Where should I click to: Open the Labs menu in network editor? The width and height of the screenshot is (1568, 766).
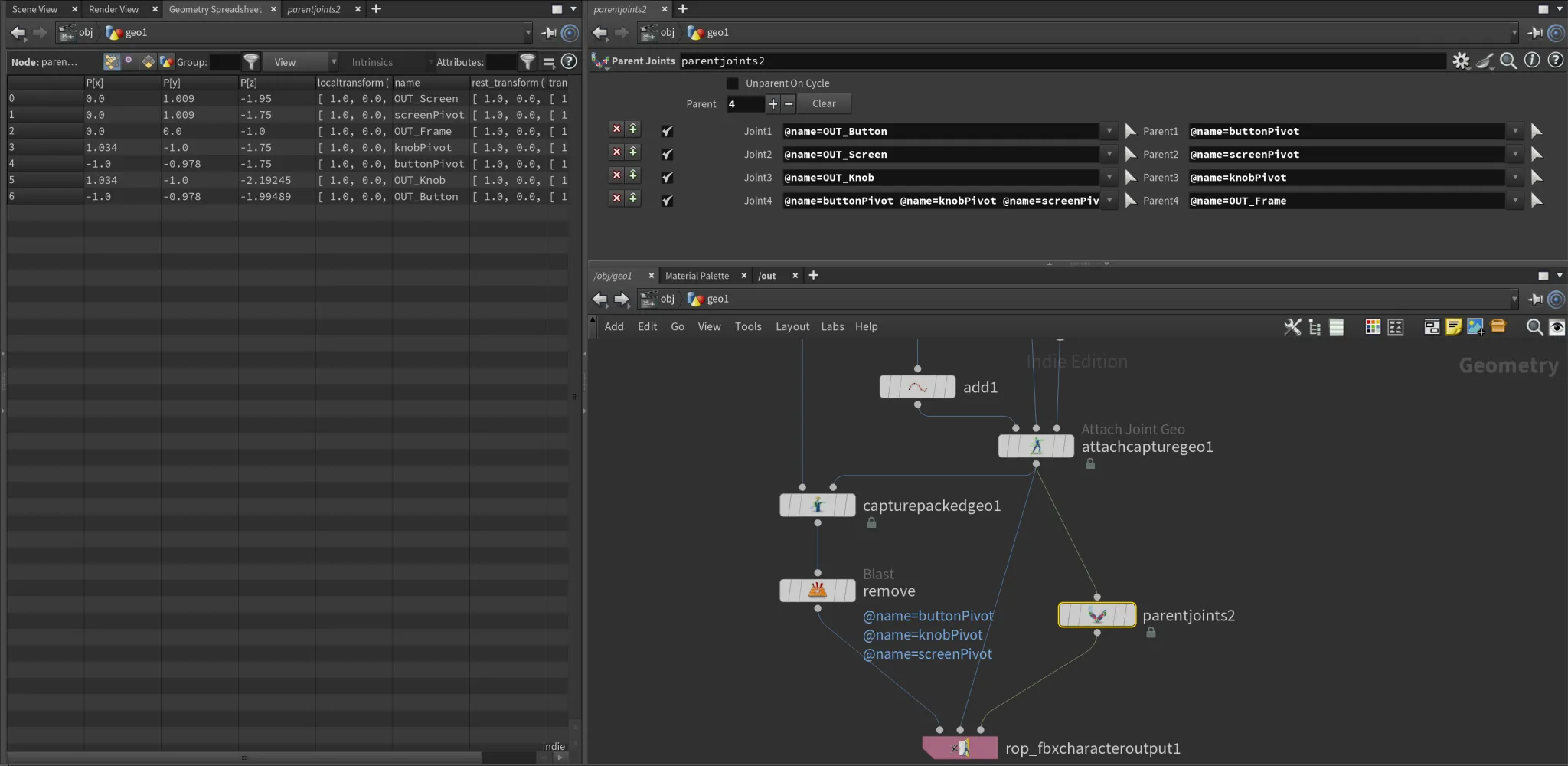point(832,327)
